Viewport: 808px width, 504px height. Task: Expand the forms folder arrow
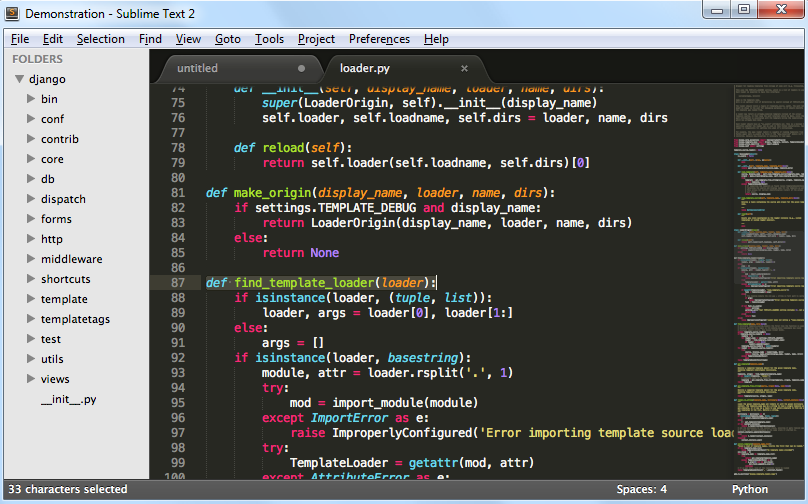pos(31,219)
